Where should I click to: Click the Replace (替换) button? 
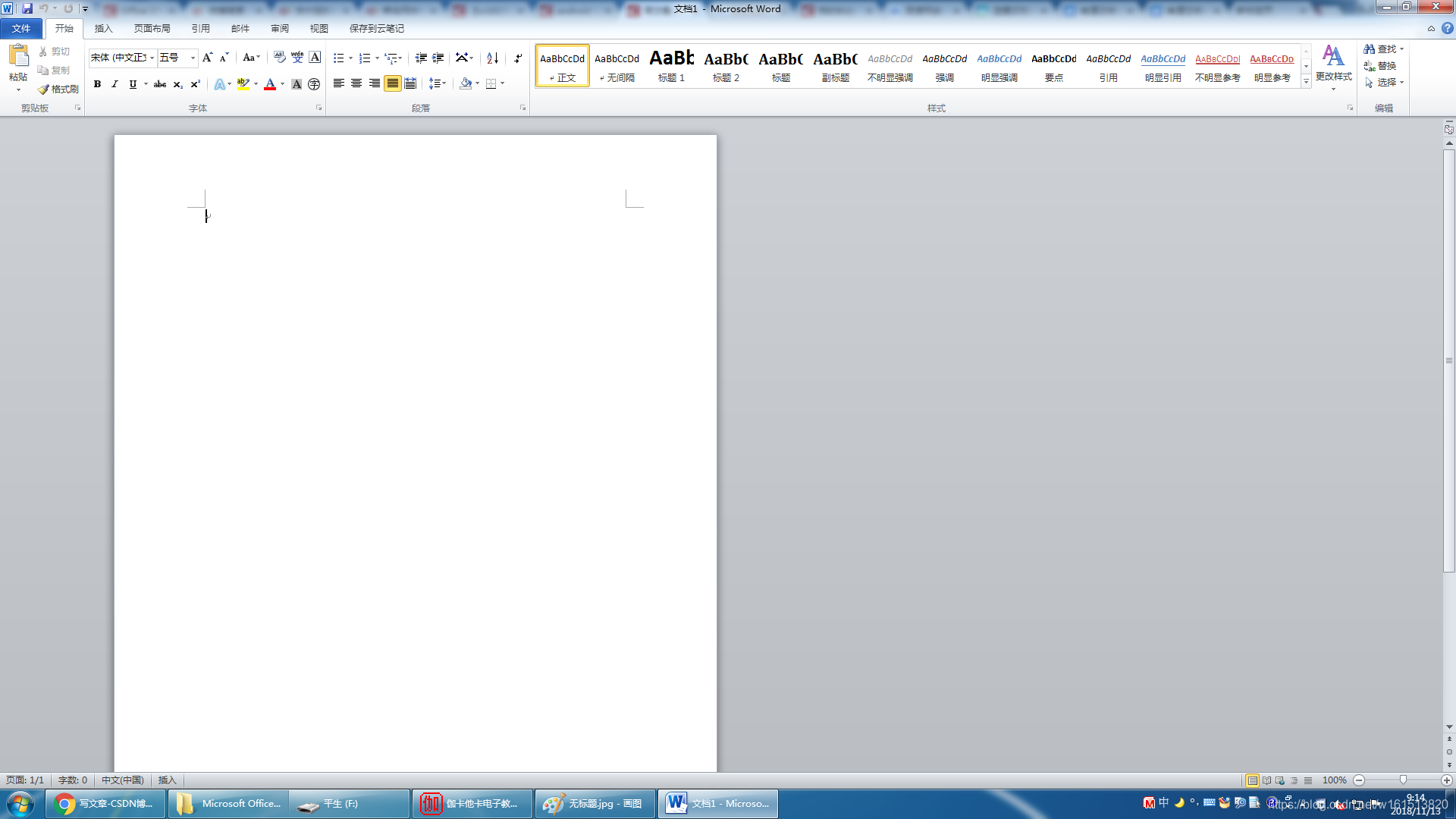(x=1380, y=66)
